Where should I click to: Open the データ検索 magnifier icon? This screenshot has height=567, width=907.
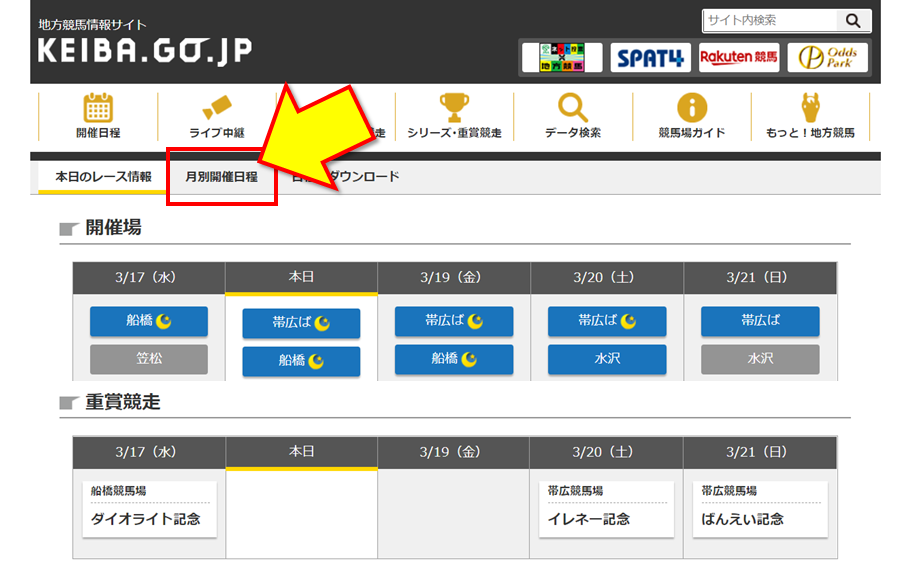coord(573,108)
